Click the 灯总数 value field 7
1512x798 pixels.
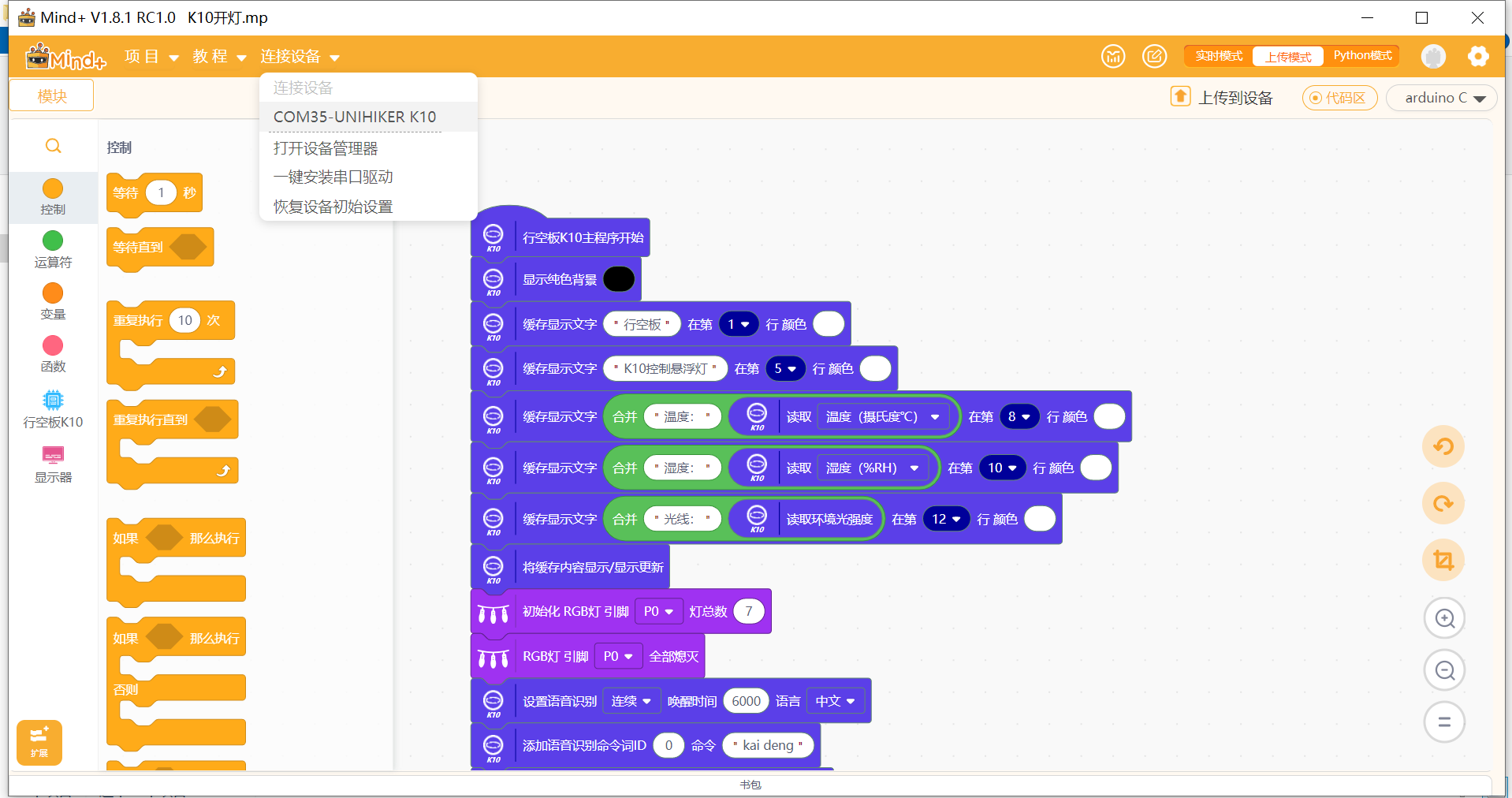tap(749, 611)
